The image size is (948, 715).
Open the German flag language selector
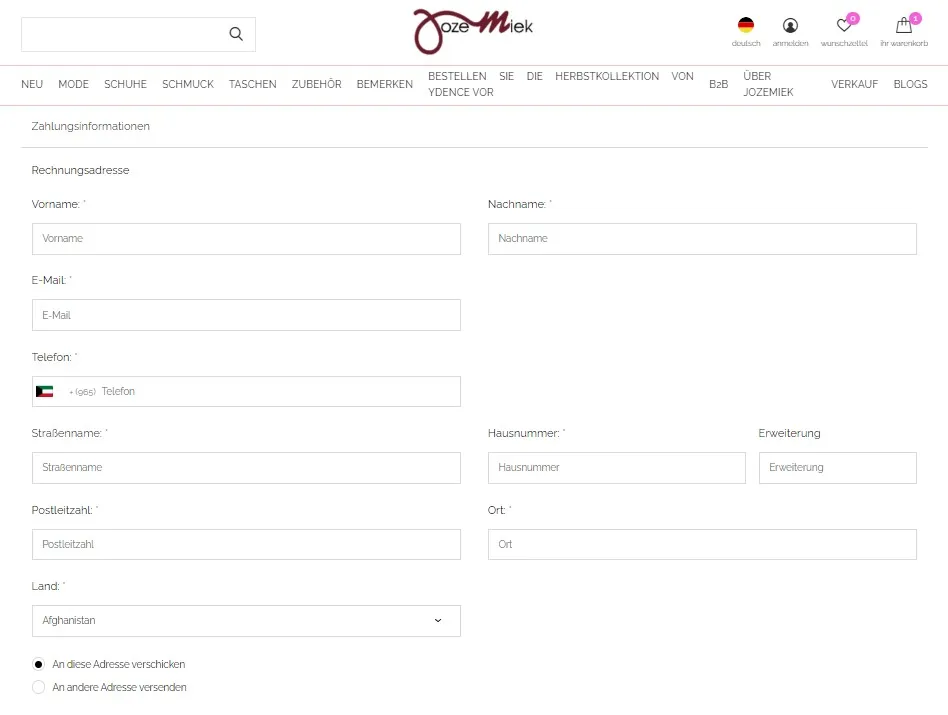click(x=745, y=25)
